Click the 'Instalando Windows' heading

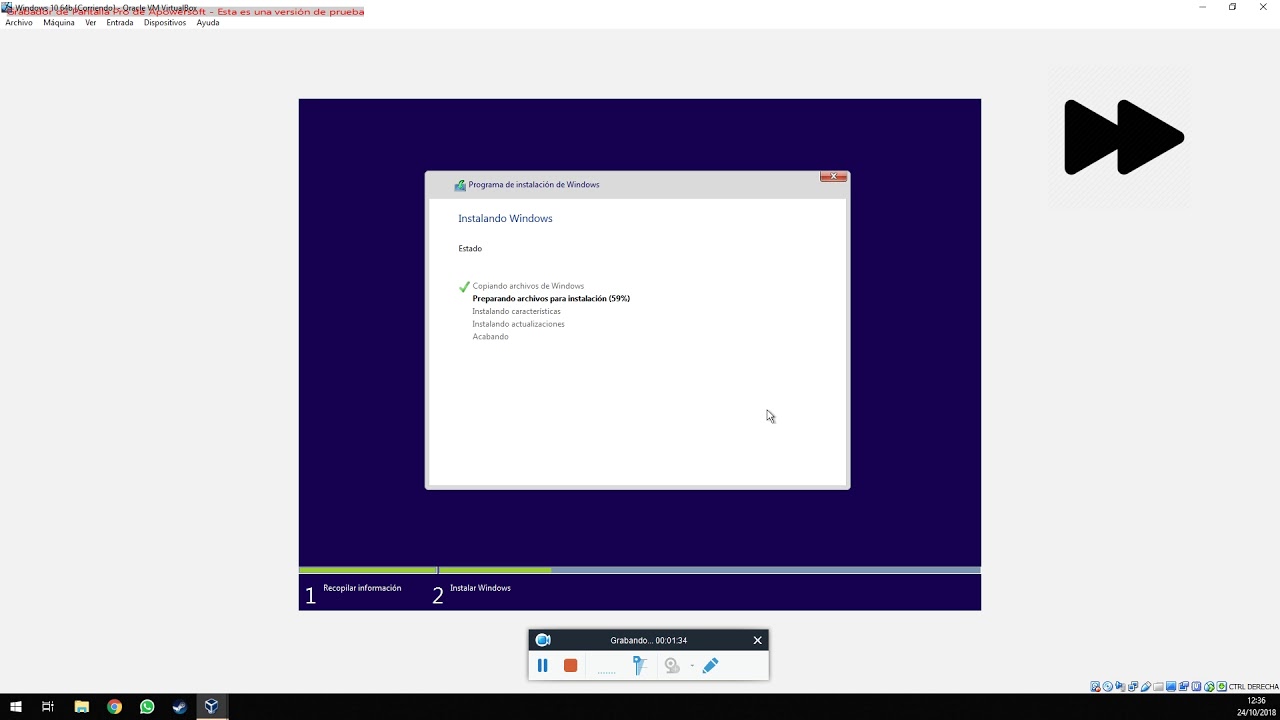[x=505, y=218]
